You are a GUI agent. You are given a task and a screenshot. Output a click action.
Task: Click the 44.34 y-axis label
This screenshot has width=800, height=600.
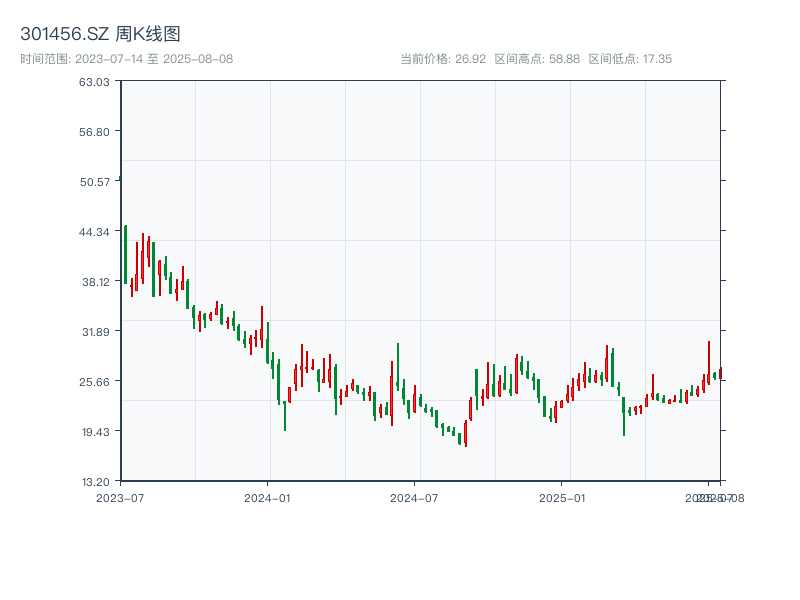pyautogui.click(x=94, y=232)
